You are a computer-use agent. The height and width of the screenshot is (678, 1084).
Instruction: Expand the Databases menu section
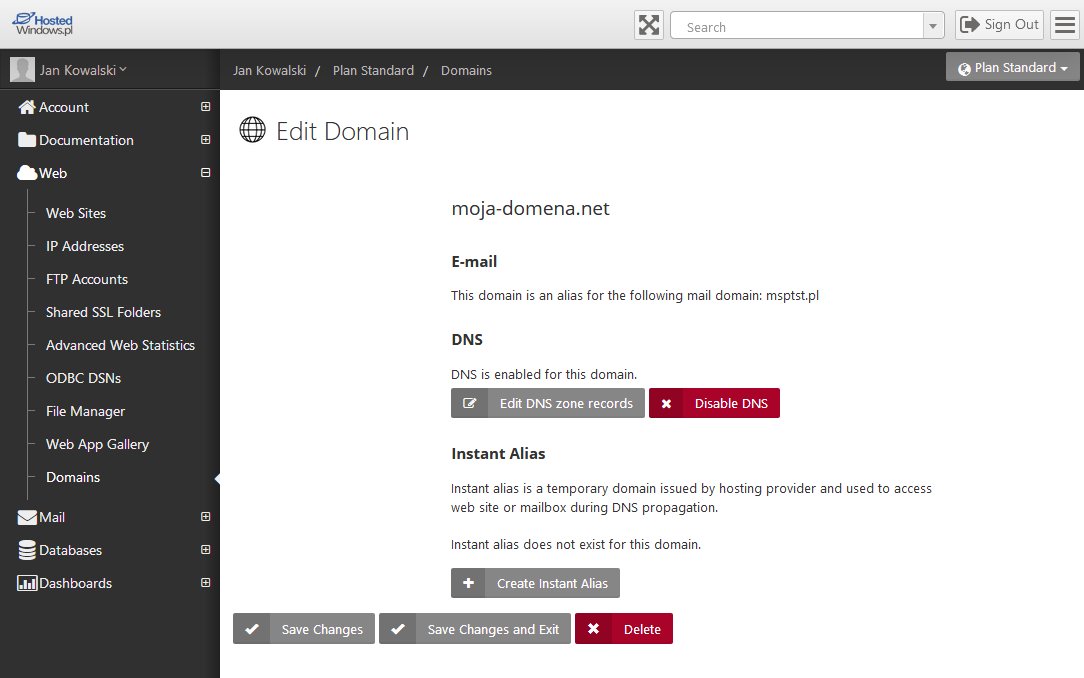[205, 549]
